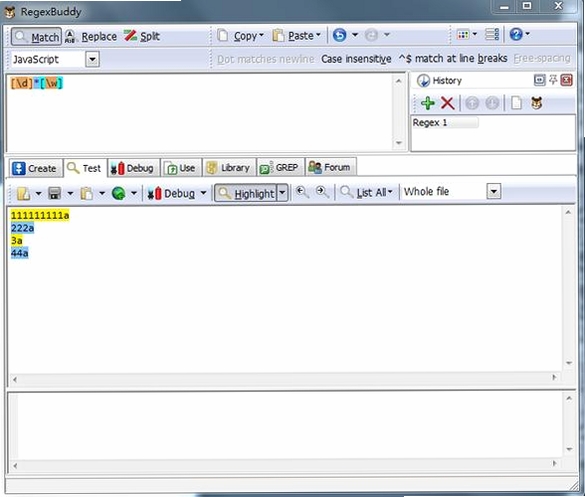Open the Save icon dropdown arrow
Screen dimensions: 585x497
[70, 194]
